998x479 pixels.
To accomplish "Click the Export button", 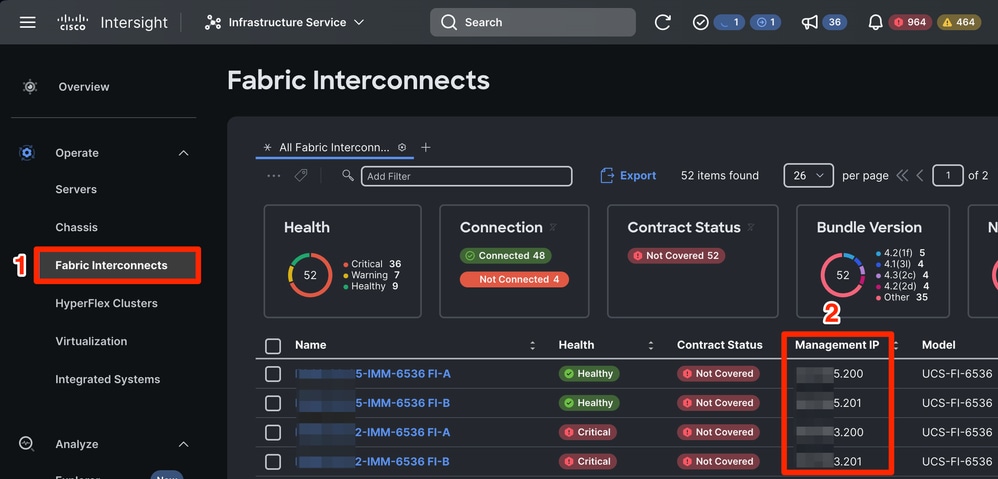I will click(628, 176).
